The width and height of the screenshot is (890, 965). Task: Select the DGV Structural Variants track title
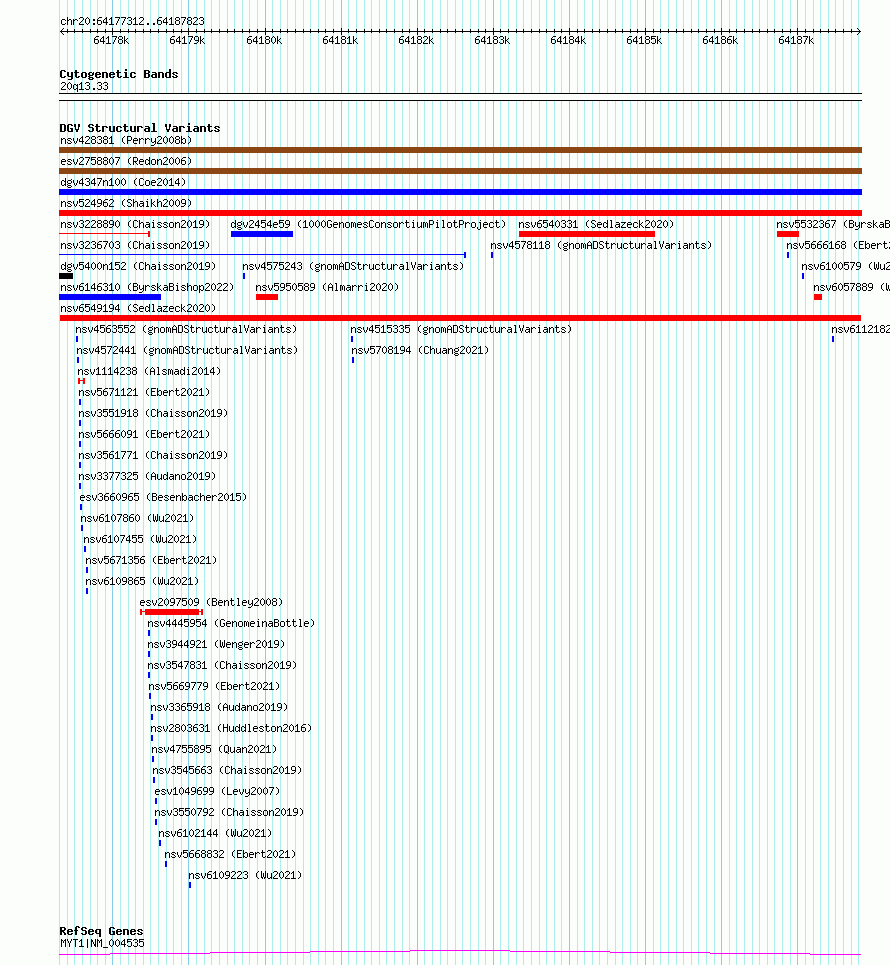coord(140,128)
